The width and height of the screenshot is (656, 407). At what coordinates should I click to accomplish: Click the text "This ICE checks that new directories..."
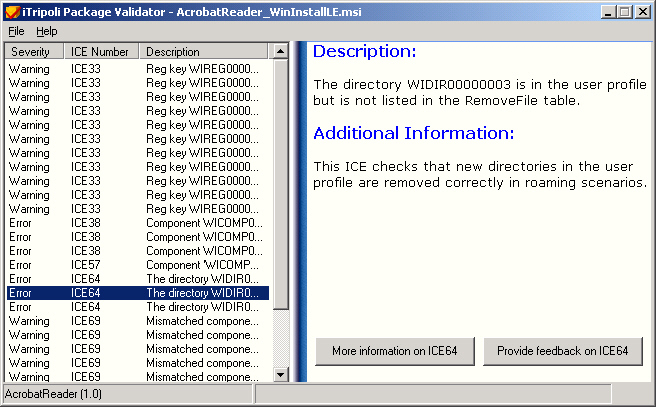click(480, 174)
